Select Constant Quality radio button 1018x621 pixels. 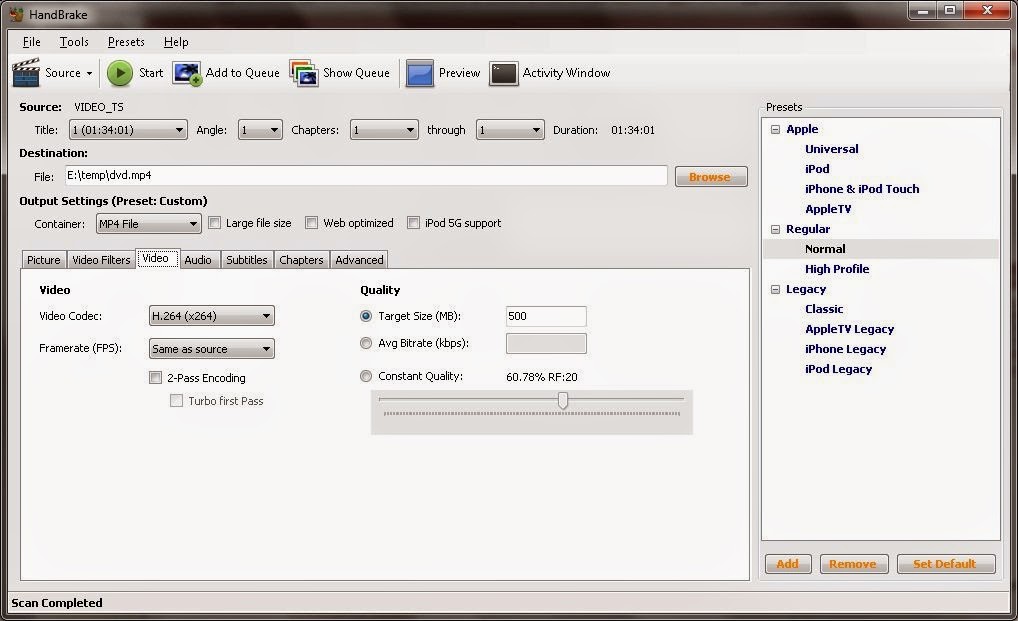(366, 376)
